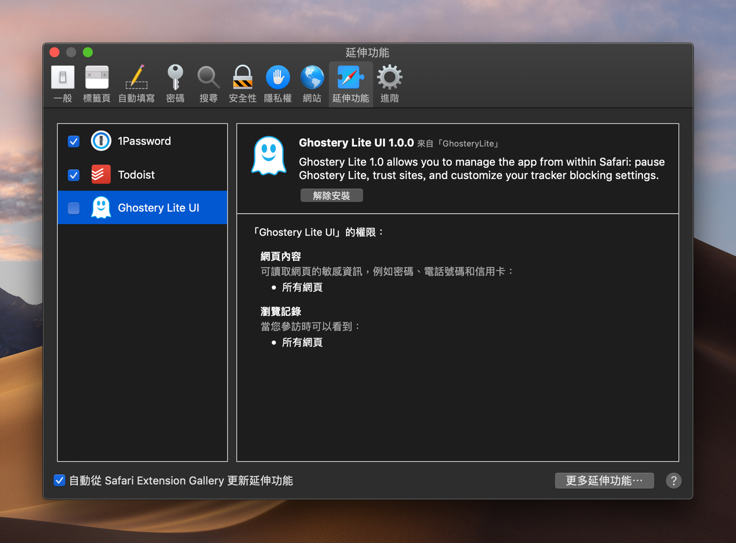This screenshot has height=543, width=736.
Task: Click the large Ghostery ghost in detail pane
Action: tap(268, 156)
